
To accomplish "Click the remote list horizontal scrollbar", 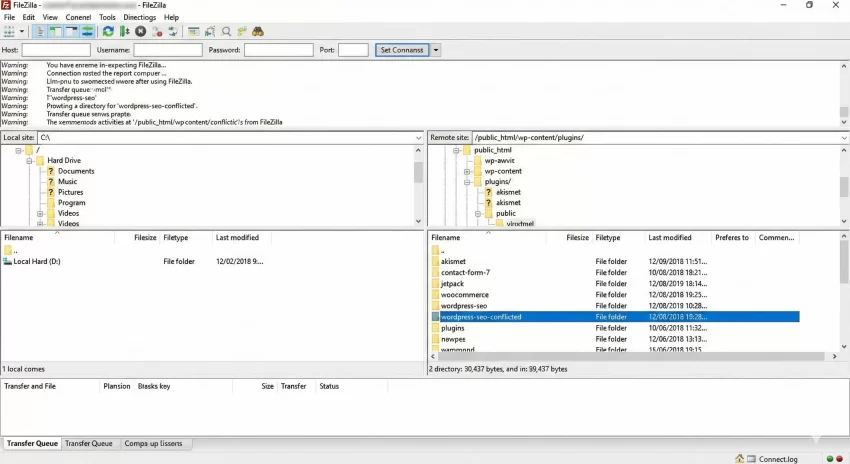I will click(633, 356).
